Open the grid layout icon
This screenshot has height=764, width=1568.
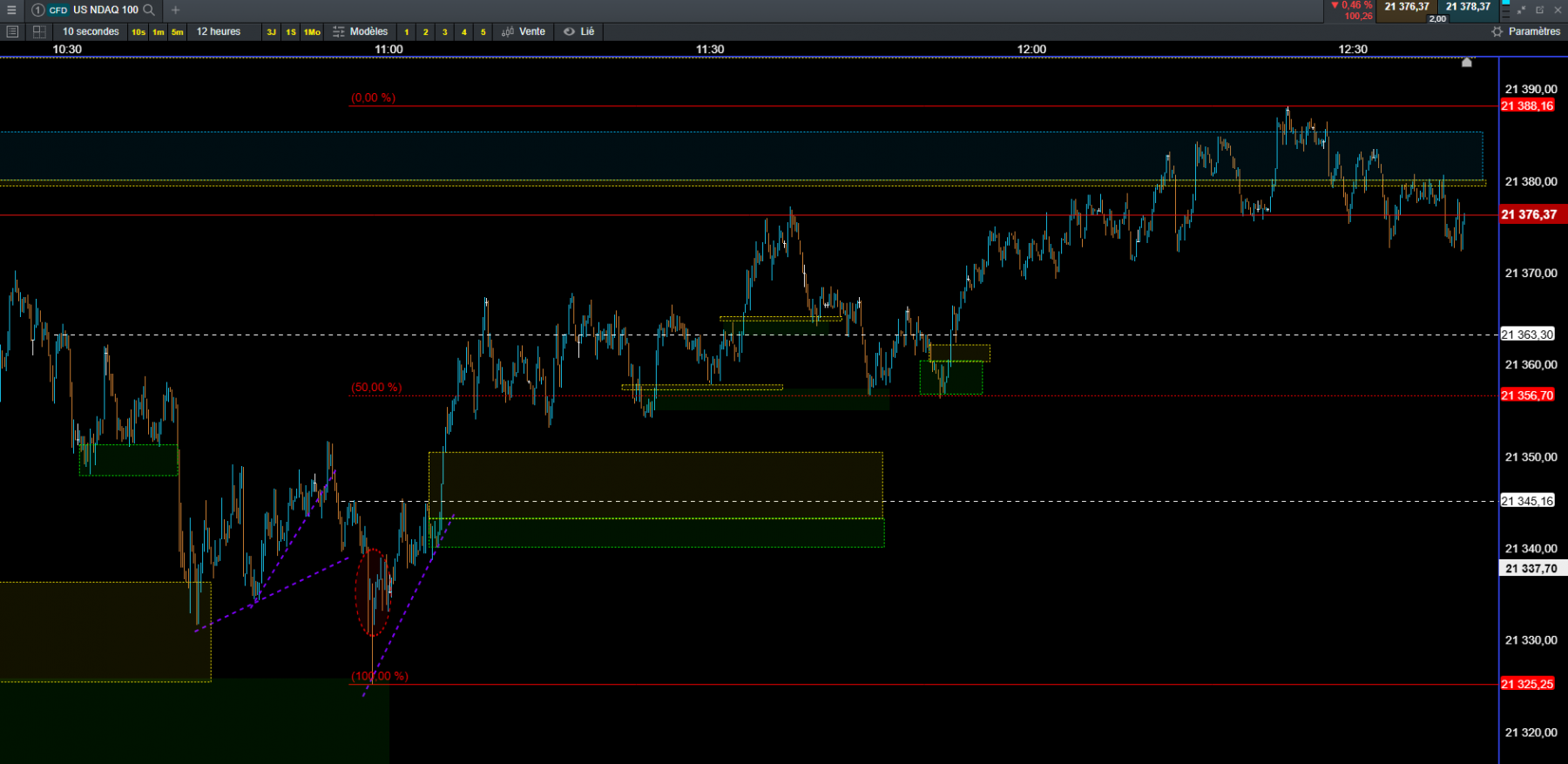(39, 31)
